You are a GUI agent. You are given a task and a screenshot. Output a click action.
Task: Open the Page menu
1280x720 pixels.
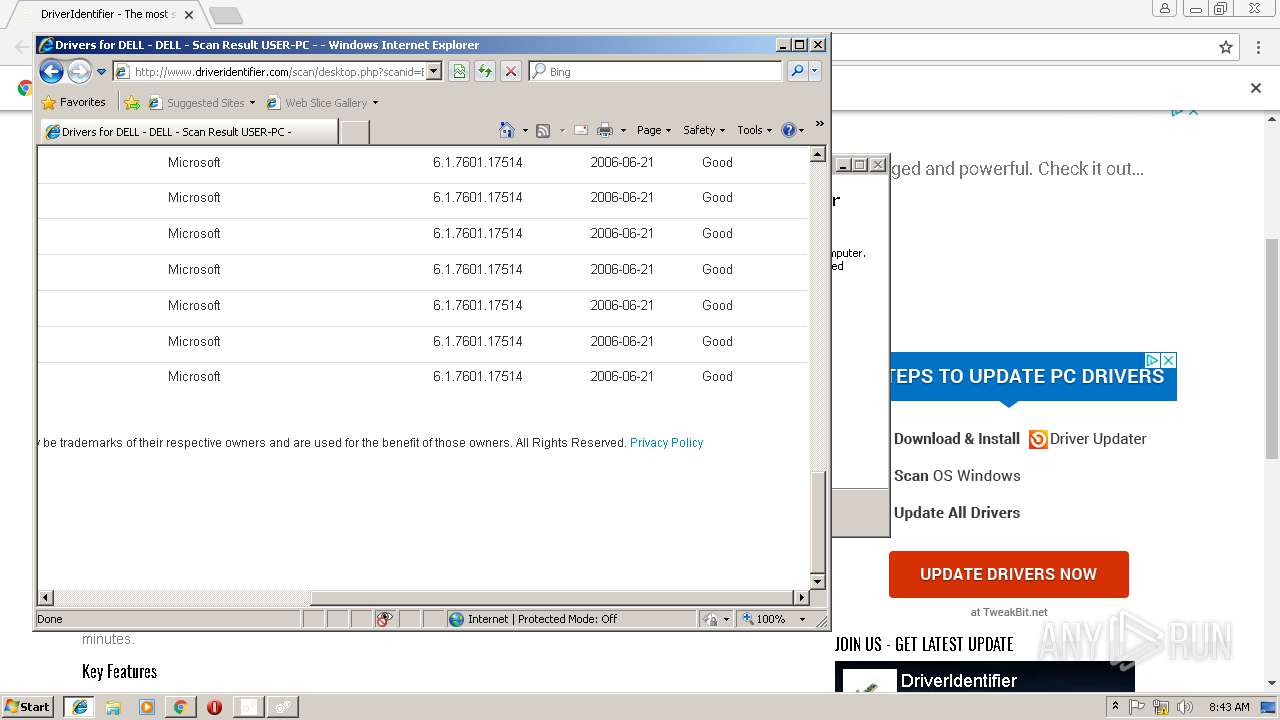click(x=654, y=130)
